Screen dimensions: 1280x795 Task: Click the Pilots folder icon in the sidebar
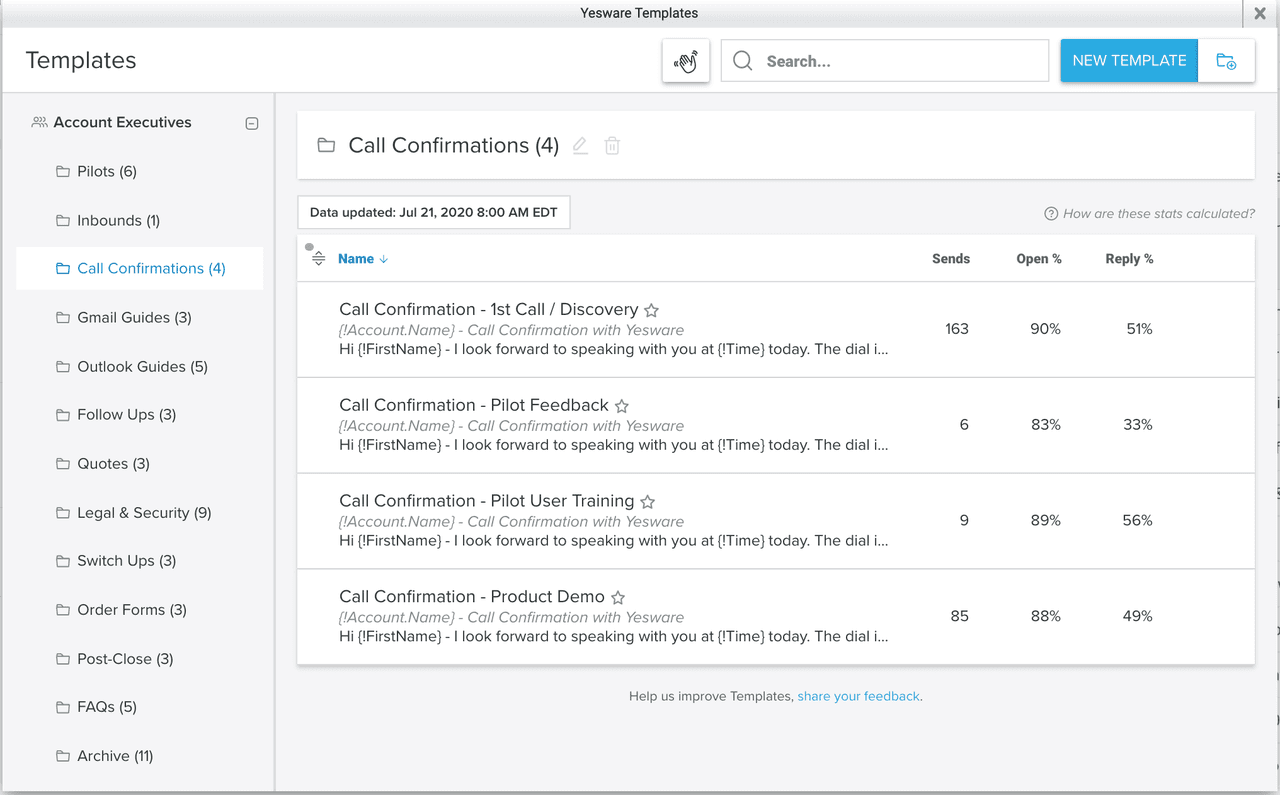click(61, 171)
